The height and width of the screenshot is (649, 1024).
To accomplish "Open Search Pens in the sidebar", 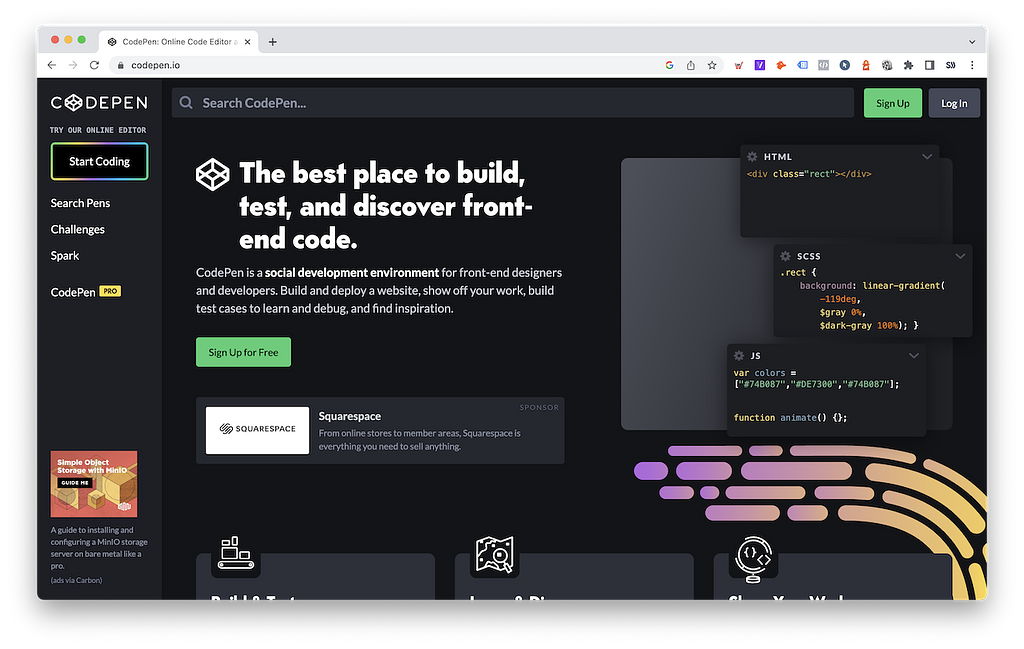I will tap(80, 203).
